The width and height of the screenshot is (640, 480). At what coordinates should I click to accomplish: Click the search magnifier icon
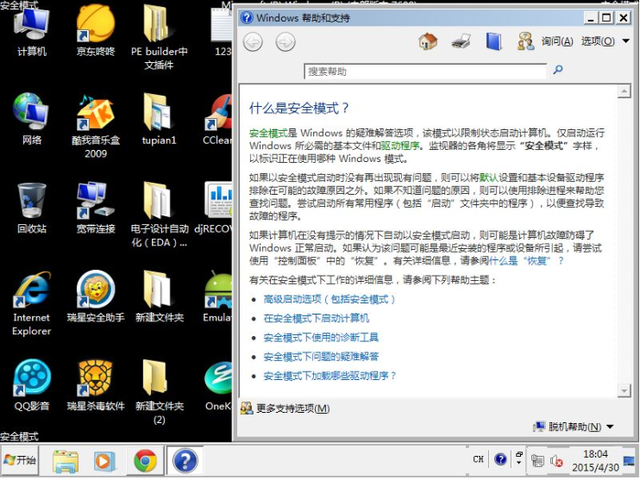pos(558,70)
